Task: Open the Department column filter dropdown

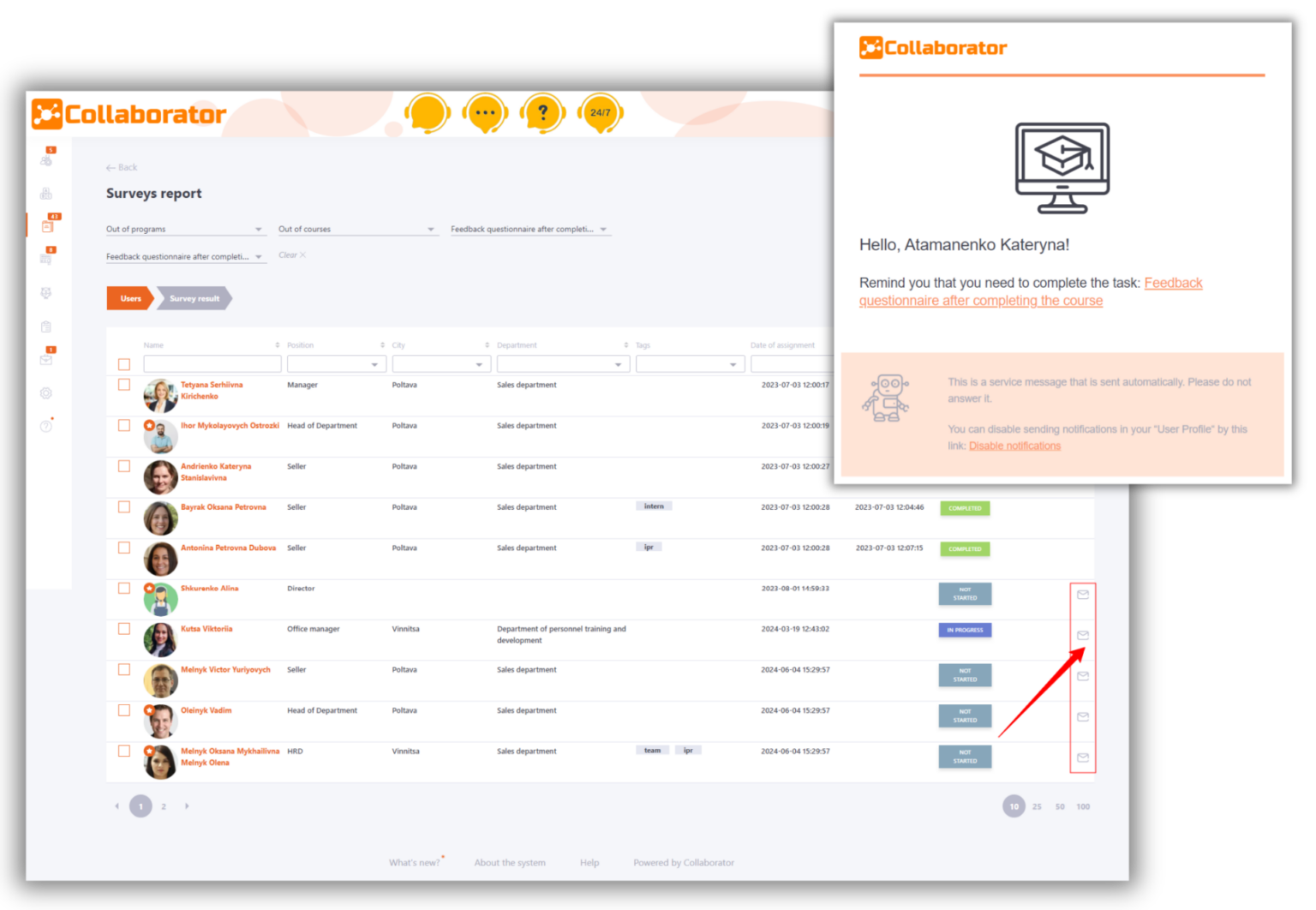Action: tap(562, 363)
